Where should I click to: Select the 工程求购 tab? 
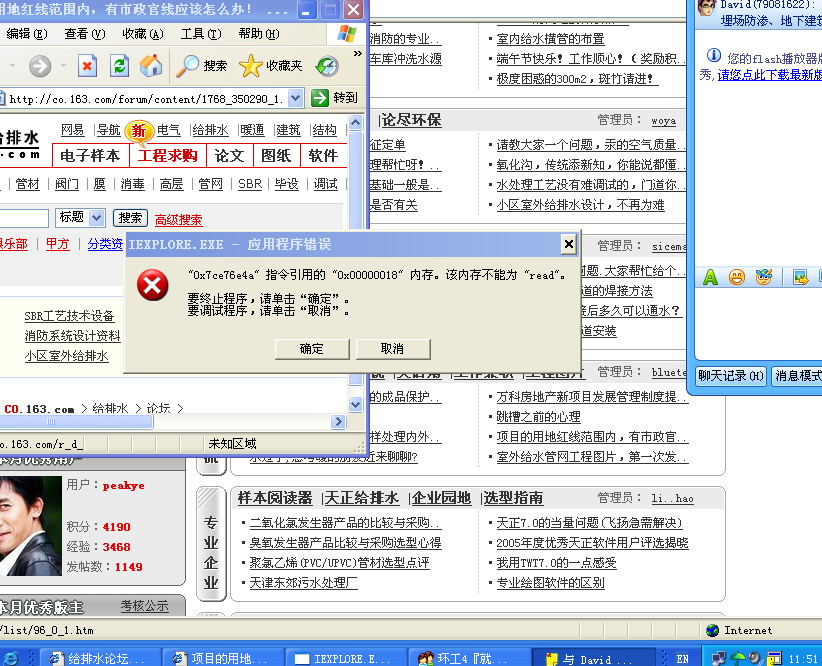(x=167, y=155)
